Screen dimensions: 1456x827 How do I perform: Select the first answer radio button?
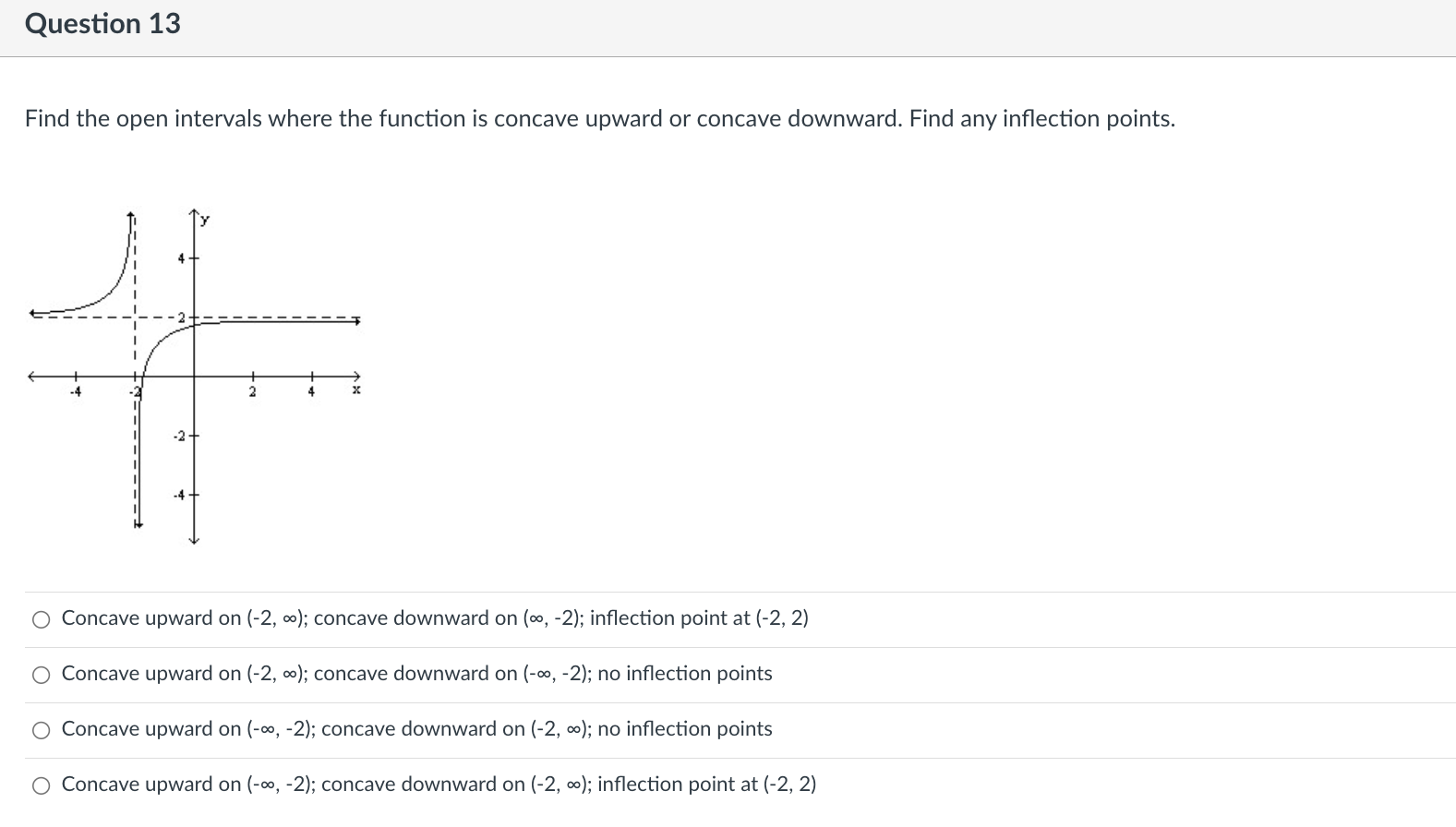pos(41,619)
